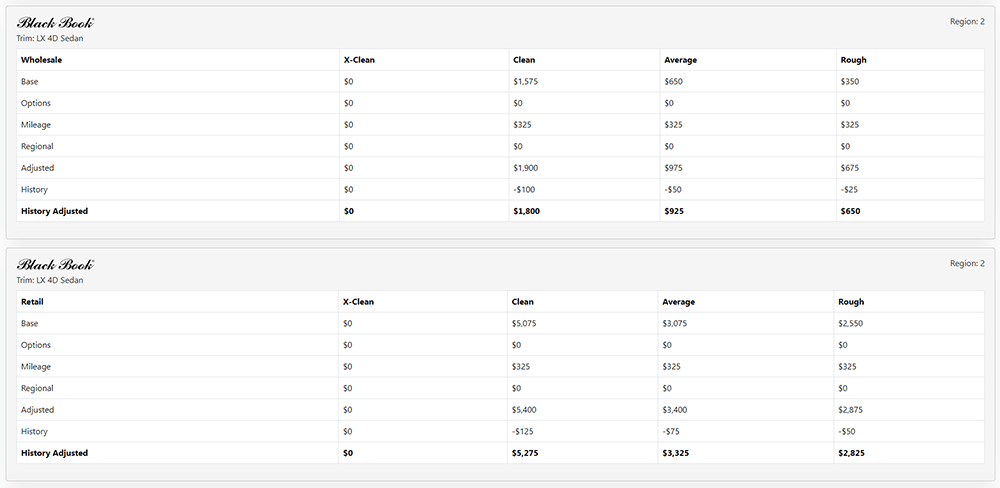Select the Wholesale column header
The width and height of the screenshot is (1000, 488).
pos(41,60)
